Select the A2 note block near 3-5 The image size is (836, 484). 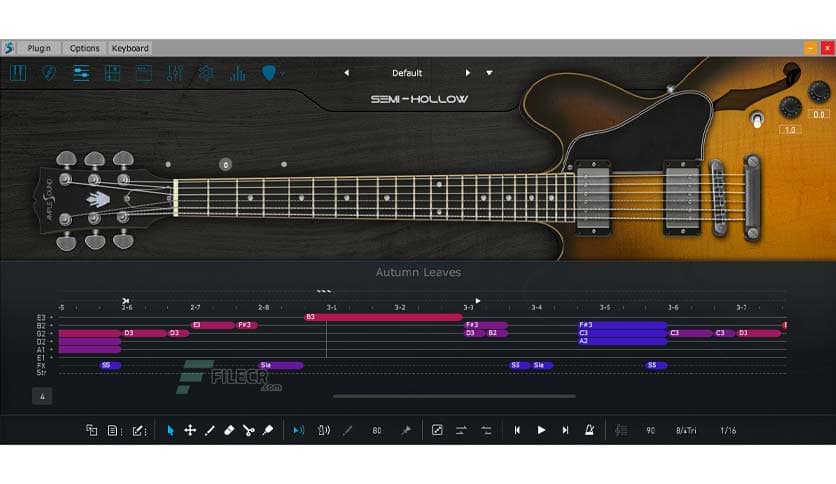click(622, 341)
